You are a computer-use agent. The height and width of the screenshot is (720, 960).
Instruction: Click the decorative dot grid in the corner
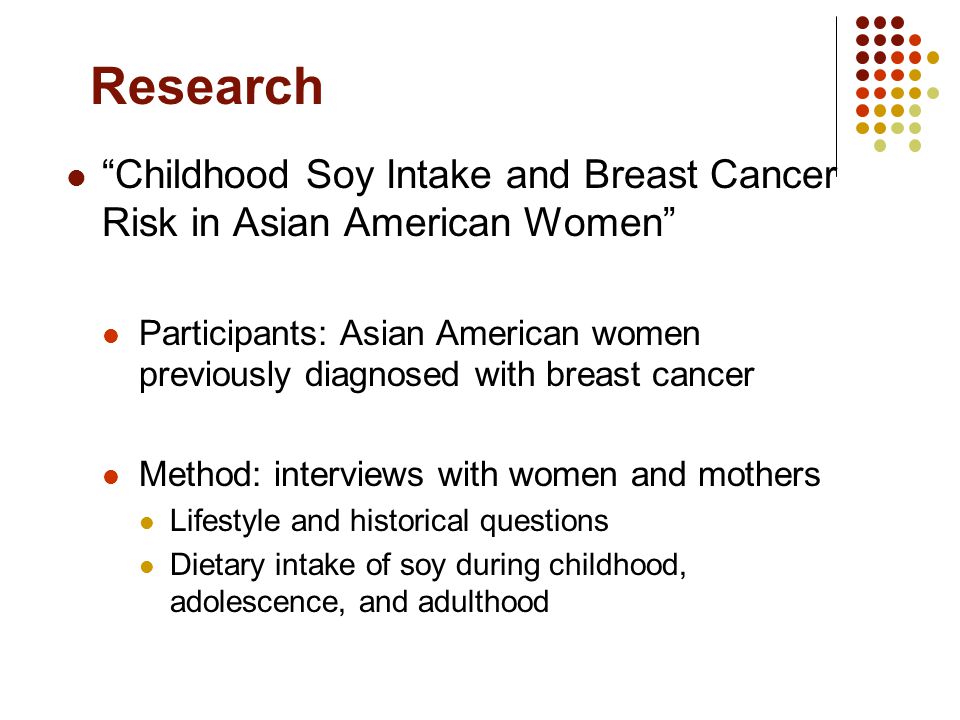coord(898,84)
